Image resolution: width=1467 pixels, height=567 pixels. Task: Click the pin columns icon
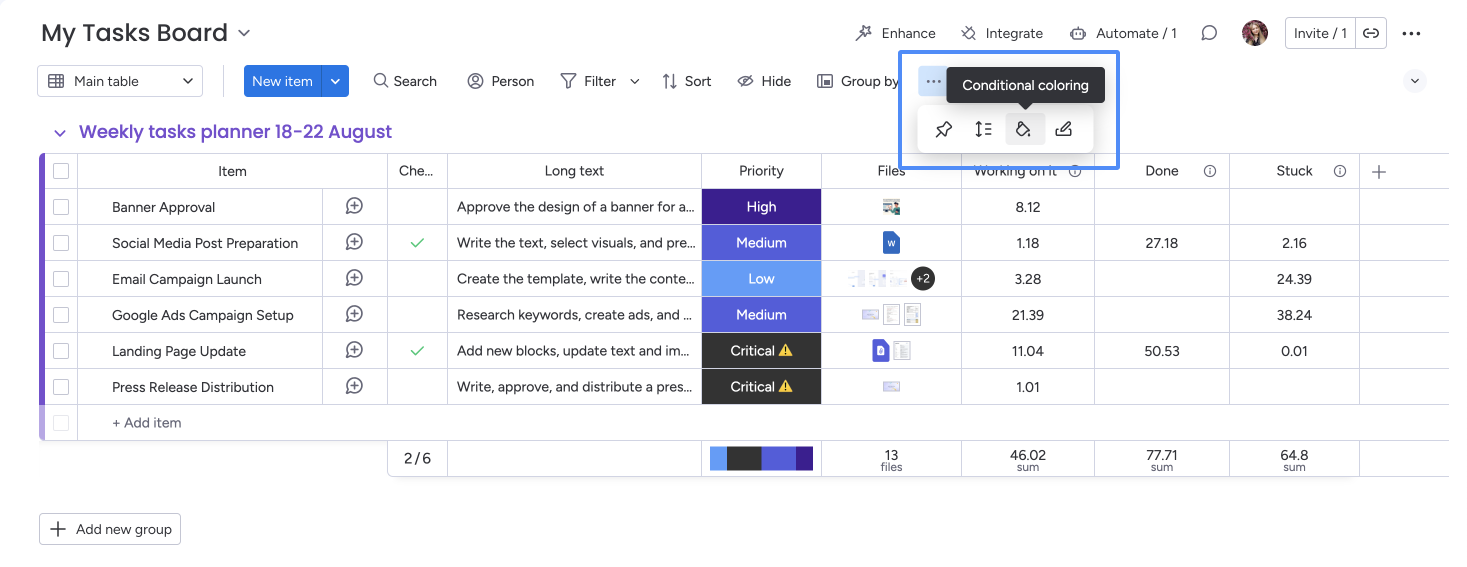coord(943,129)
